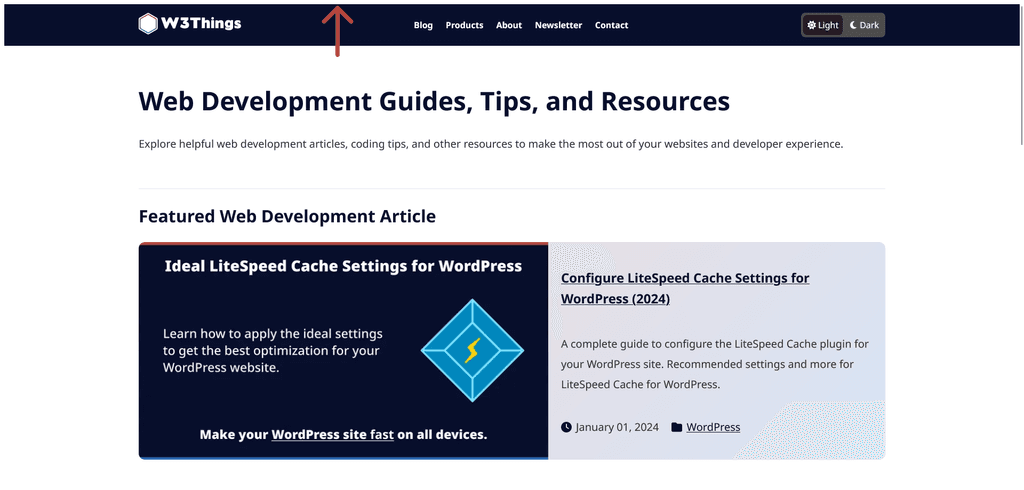The width and height of the screenshot is (1024, 490).
Task: Click the intro paragraph starting 'Explore helpful web development'
Action: 491,144
